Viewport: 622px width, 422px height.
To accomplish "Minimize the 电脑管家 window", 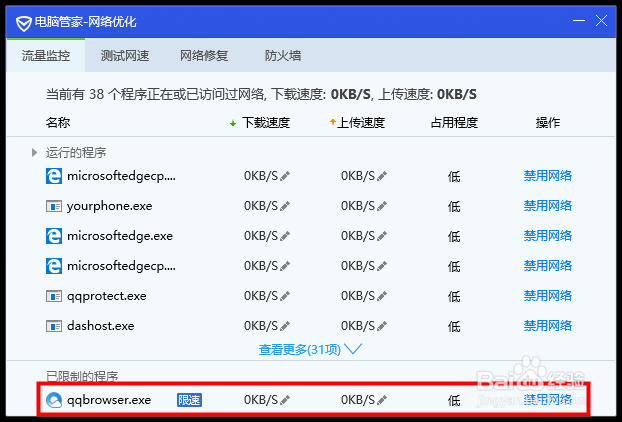I will (x=579, y=21).
